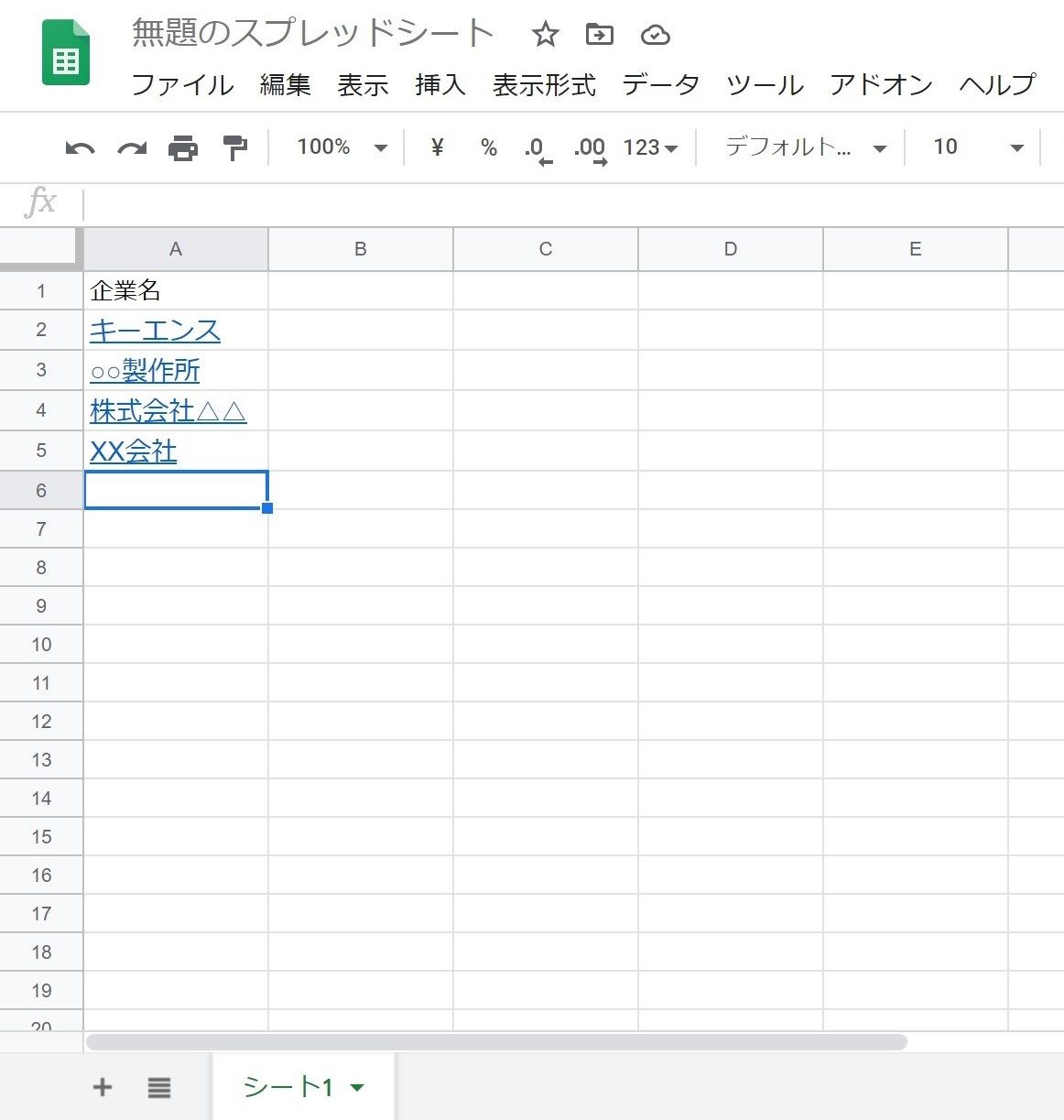The image size is (1064, 1120).
Task: Click the undo arrow
Action: (x=81, y=147)
